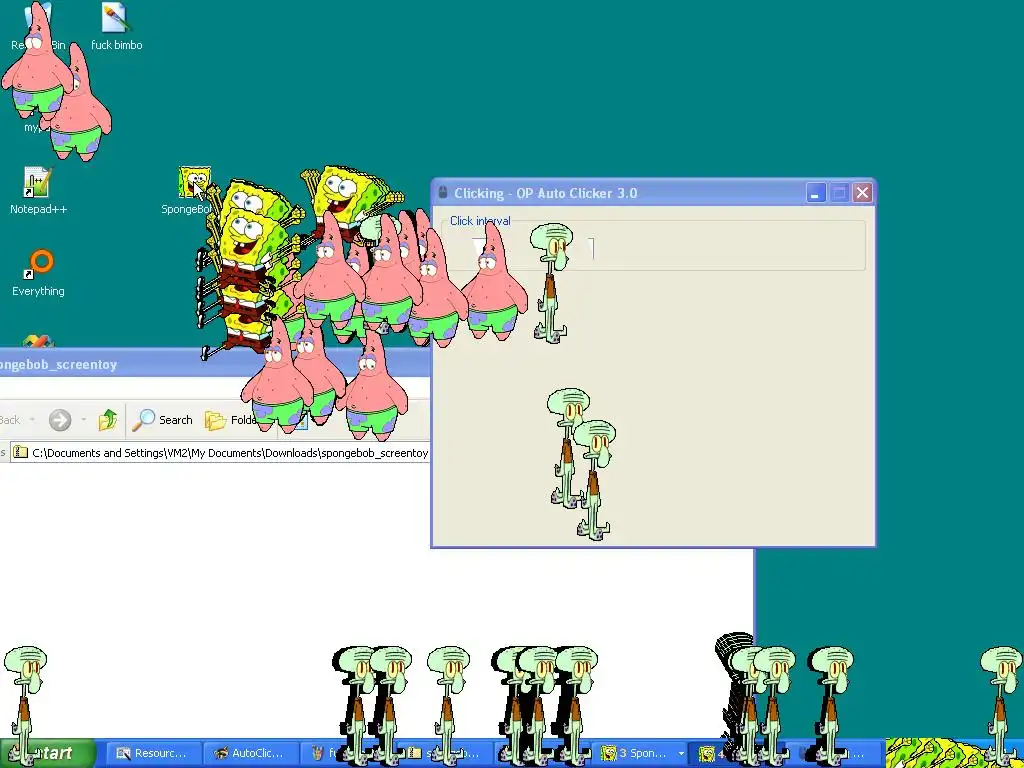
Task: Open the Everything search desktop shortcut
Action: [39, 272]
